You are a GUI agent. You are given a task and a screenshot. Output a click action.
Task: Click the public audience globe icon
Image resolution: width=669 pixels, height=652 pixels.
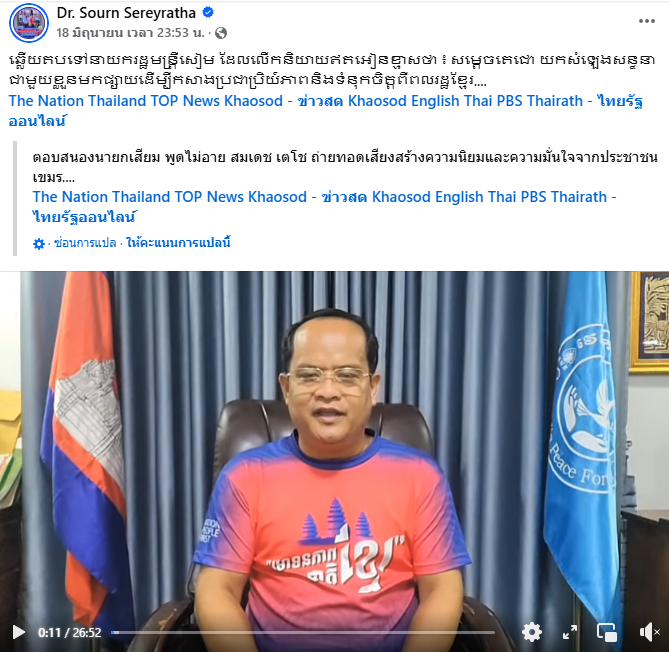[221, 33]
